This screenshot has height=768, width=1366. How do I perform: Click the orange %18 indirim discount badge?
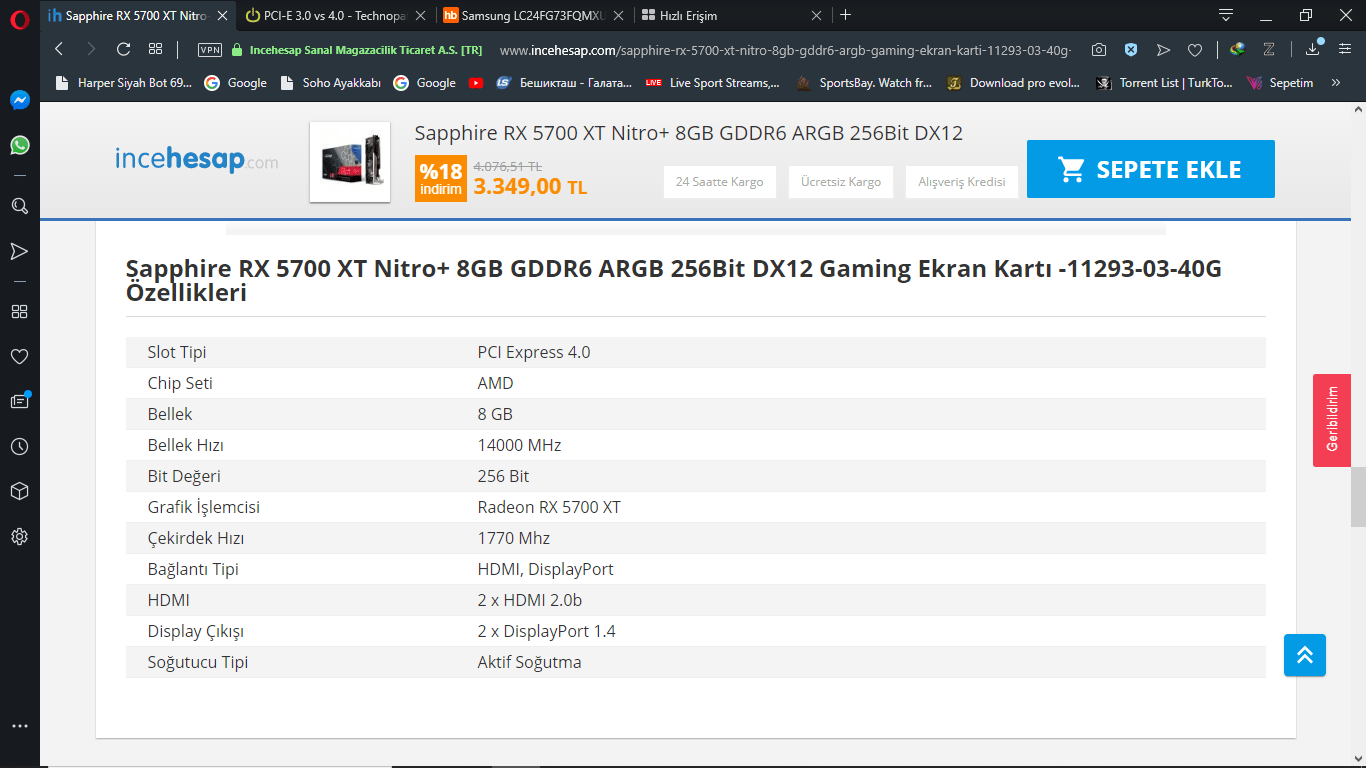[441, 178]
